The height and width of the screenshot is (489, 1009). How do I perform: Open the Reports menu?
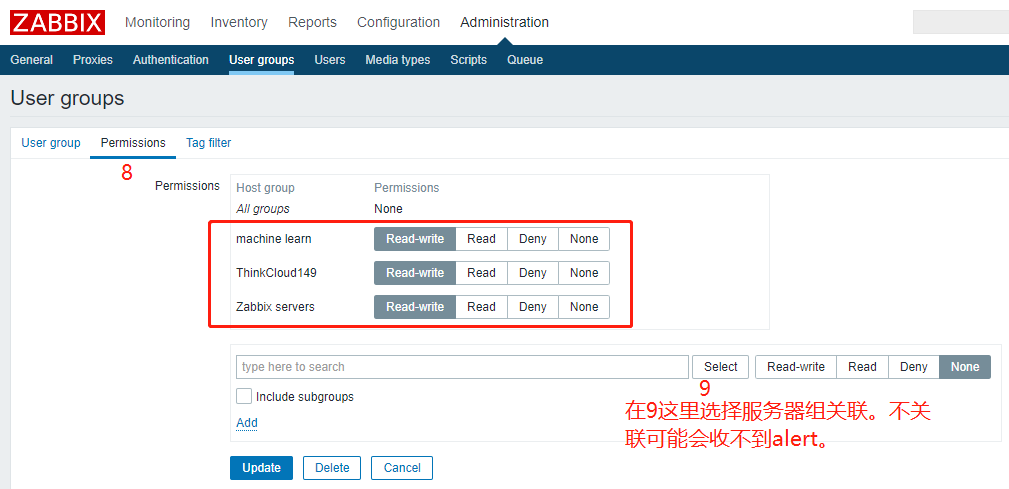312,23
